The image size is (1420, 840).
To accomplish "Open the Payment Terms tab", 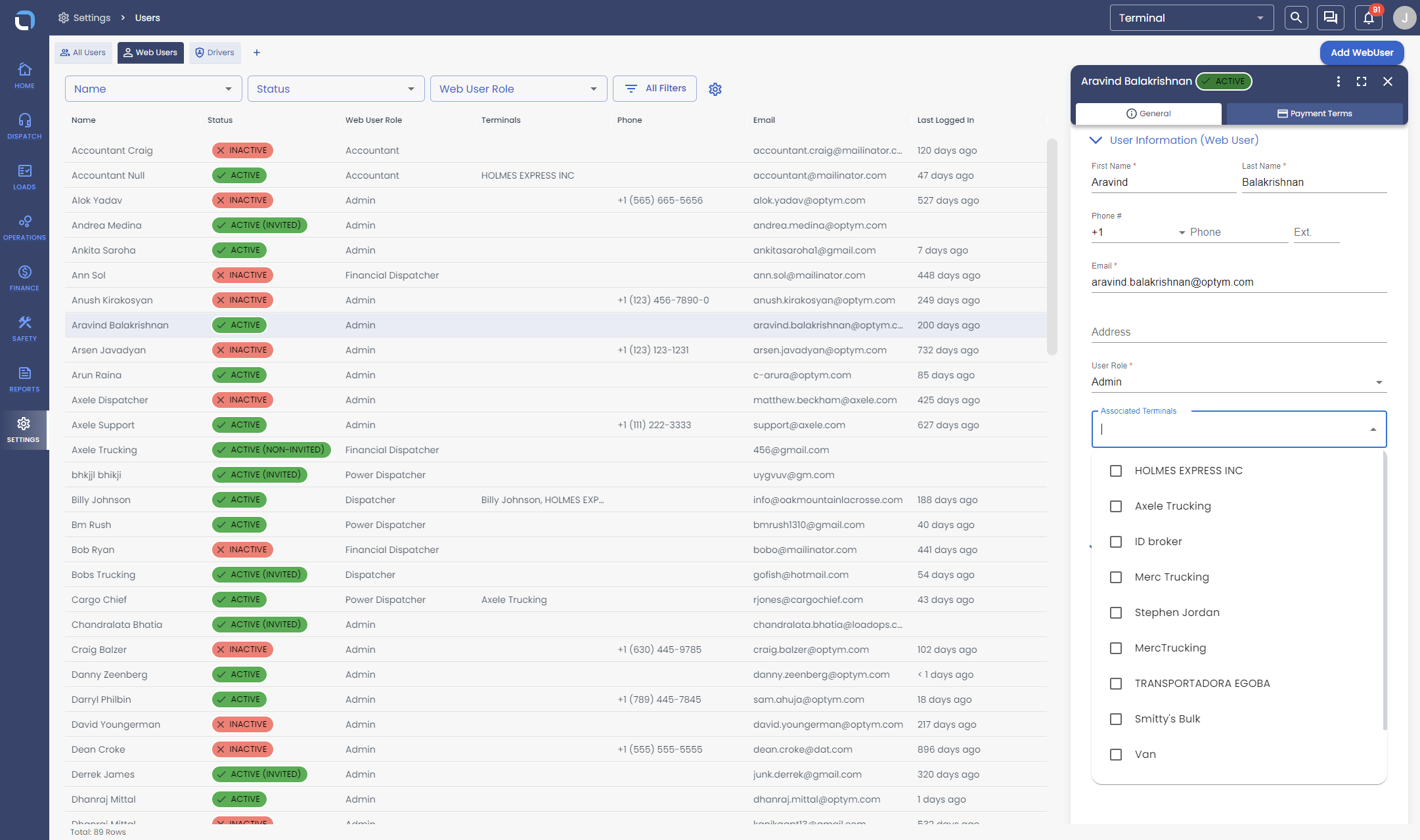I will point(1315,114).
